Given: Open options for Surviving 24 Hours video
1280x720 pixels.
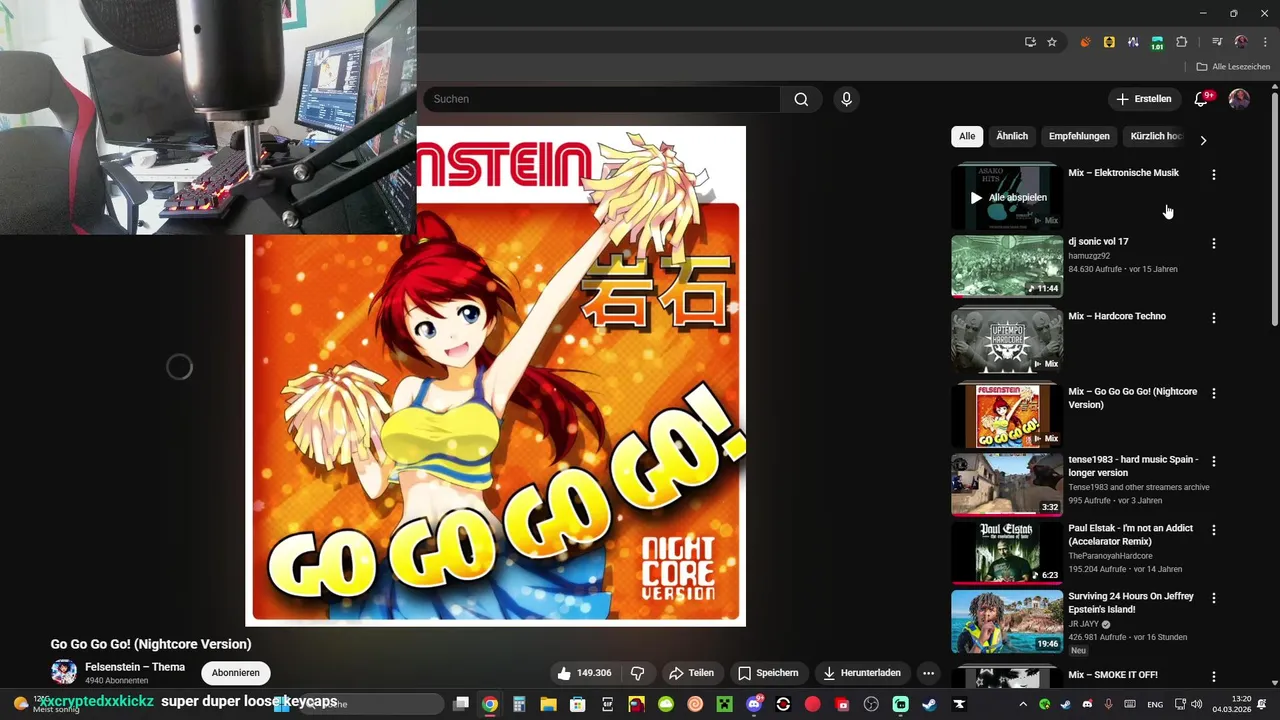Looking at the screenshot, I should 1214,598.
